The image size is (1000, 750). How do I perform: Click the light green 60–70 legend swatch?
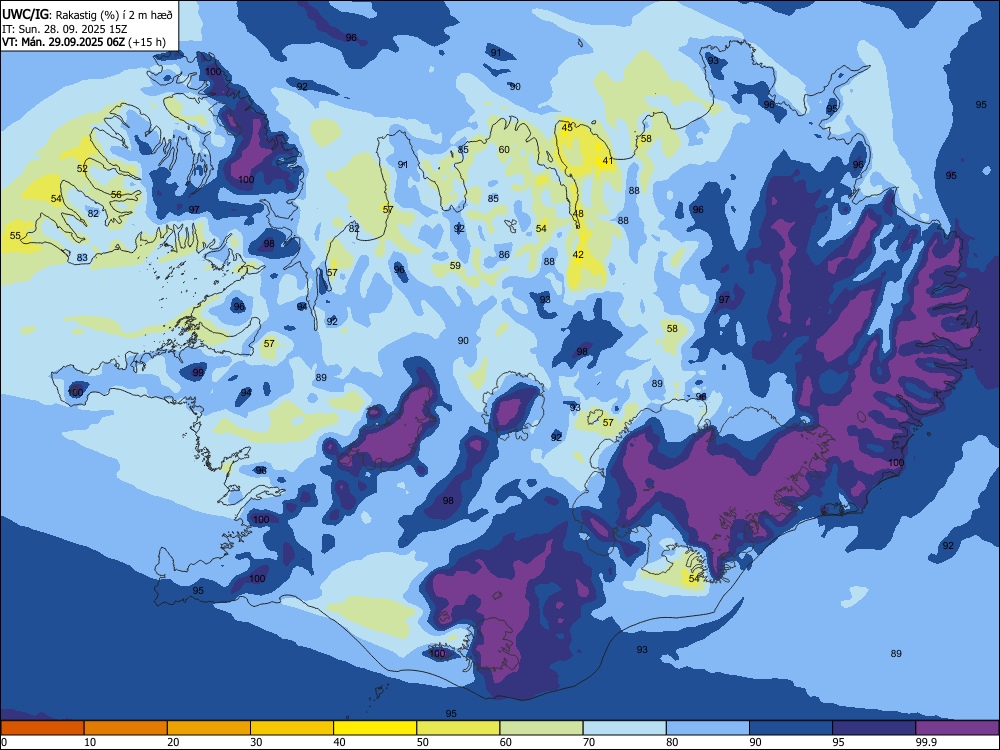[541, 728]
